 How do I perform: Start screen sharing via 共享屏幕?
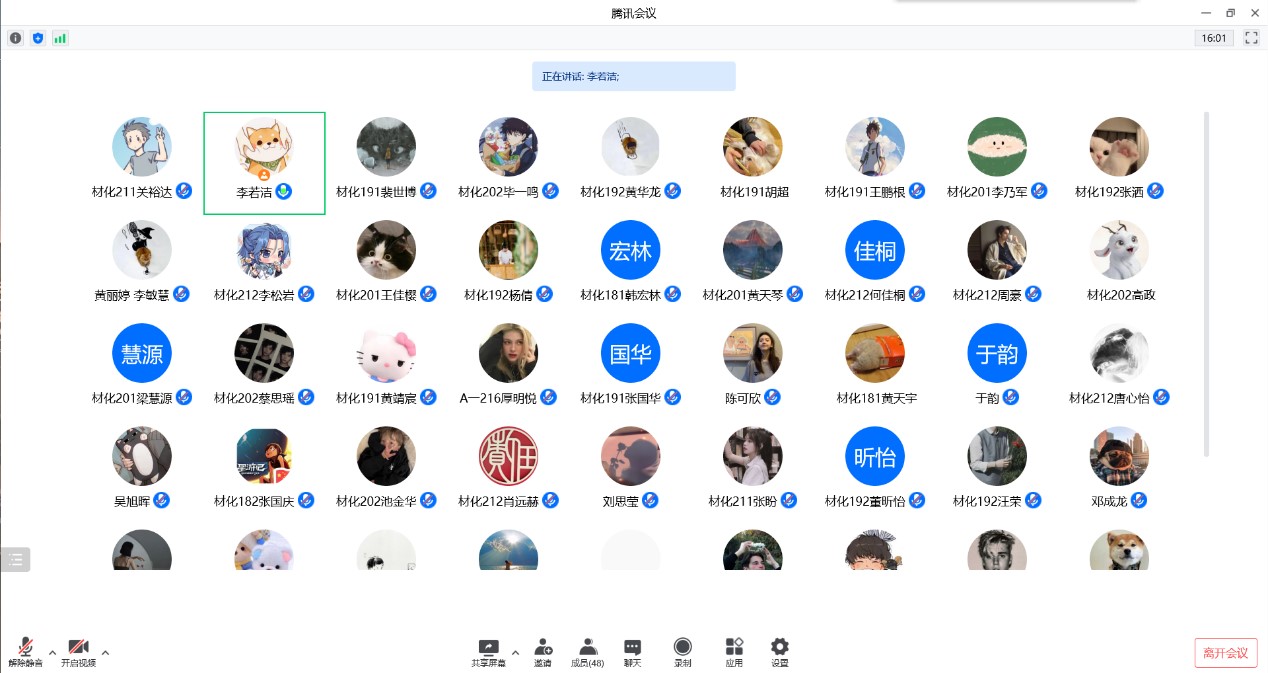pyautogui.click(x=488, y=652)
